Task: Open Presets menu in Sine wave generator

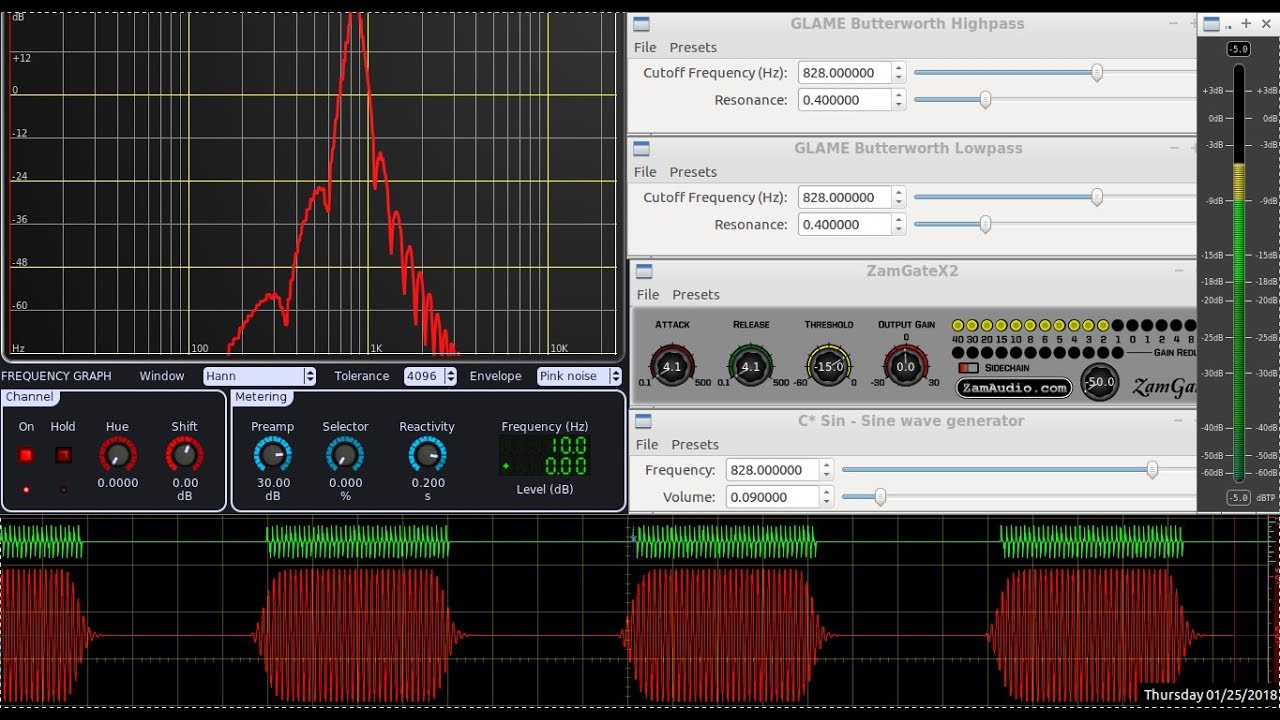Action: point(695,445)
